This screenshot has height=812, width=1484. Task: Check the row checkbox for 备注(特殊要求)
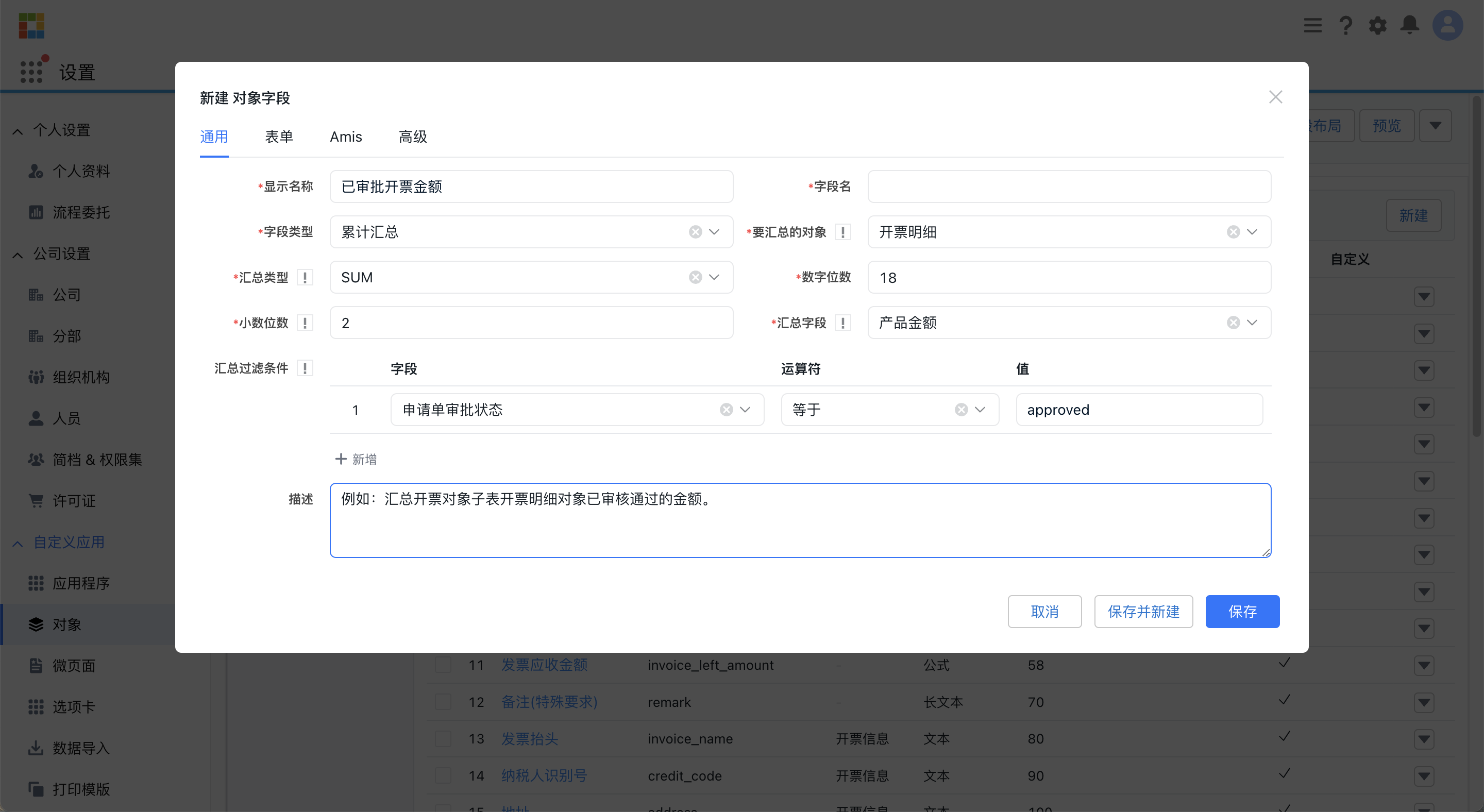[443, 702]
